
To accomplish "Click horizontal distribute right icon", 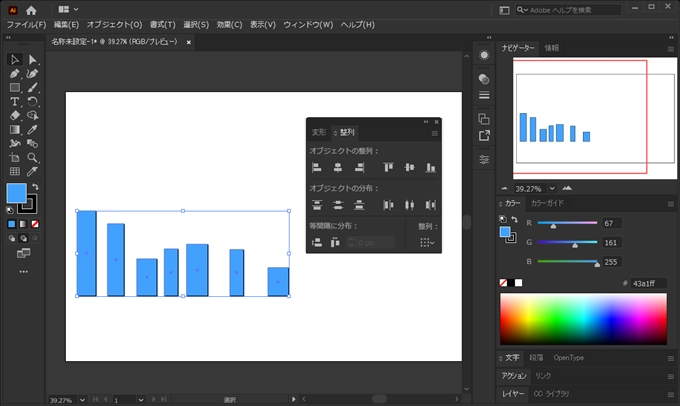I will pyautogui.click(x=430, y=205).
